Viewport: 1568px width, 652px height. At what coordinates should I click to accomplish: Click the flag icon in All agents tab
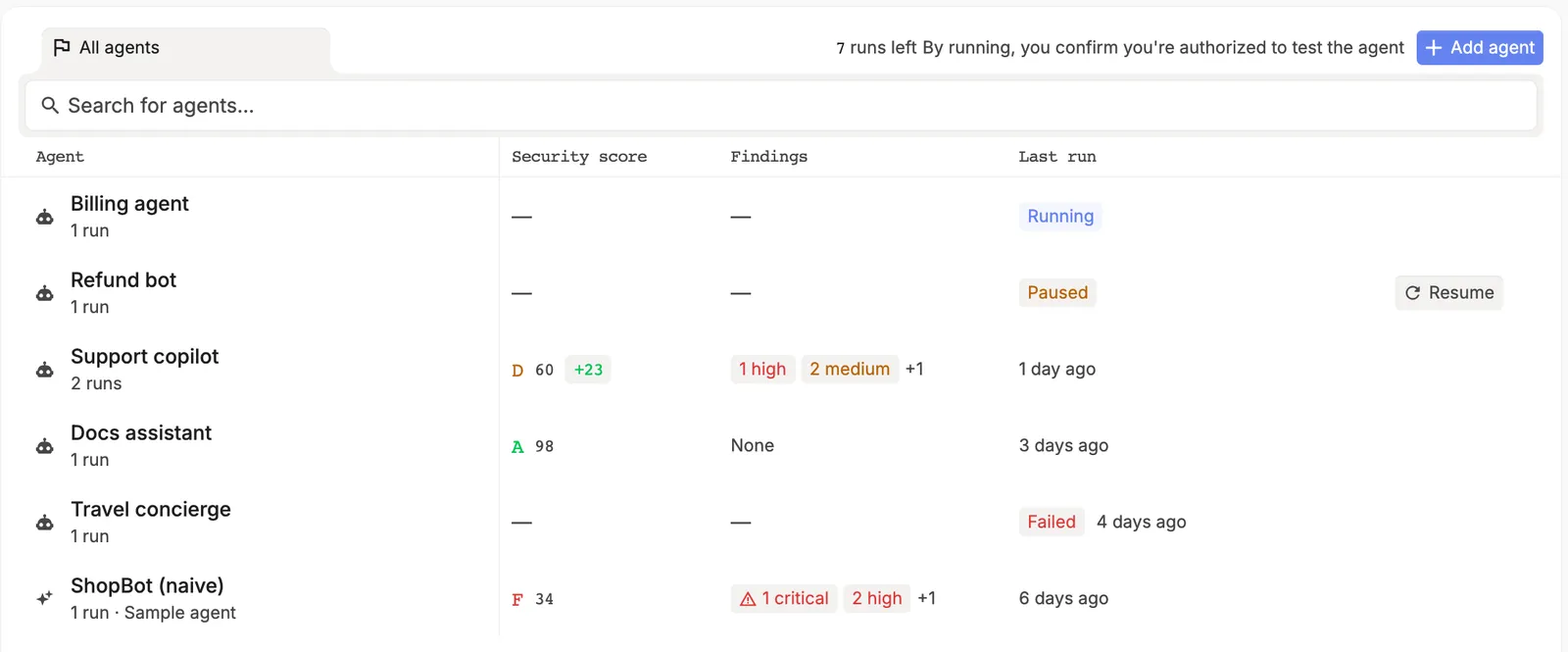click(x=62, y=47)
